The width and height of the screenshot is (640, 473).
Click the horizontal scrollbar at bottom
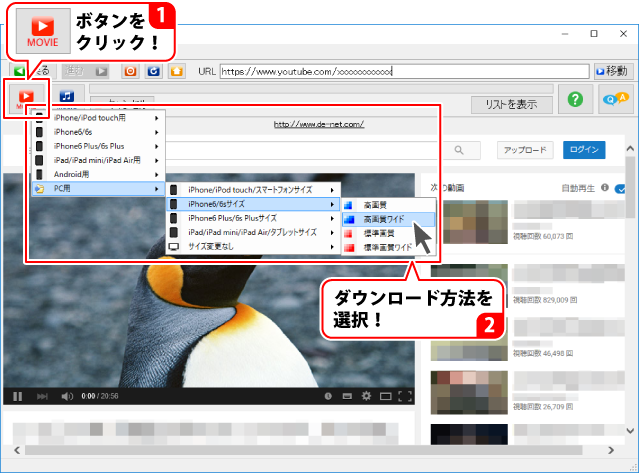click(x=303, y=450)
